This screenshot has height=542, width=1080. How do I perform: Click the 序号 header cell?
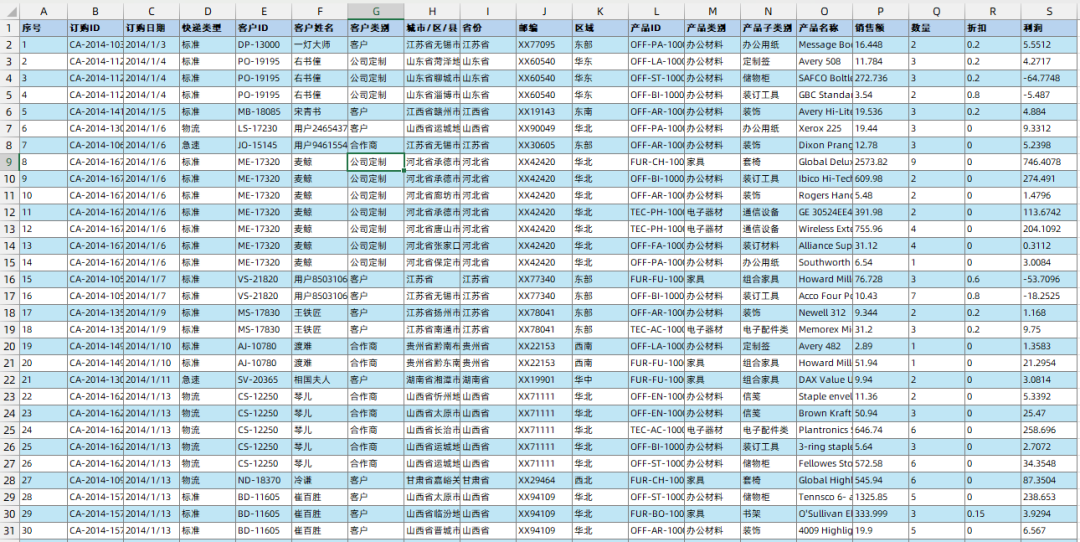43,28
